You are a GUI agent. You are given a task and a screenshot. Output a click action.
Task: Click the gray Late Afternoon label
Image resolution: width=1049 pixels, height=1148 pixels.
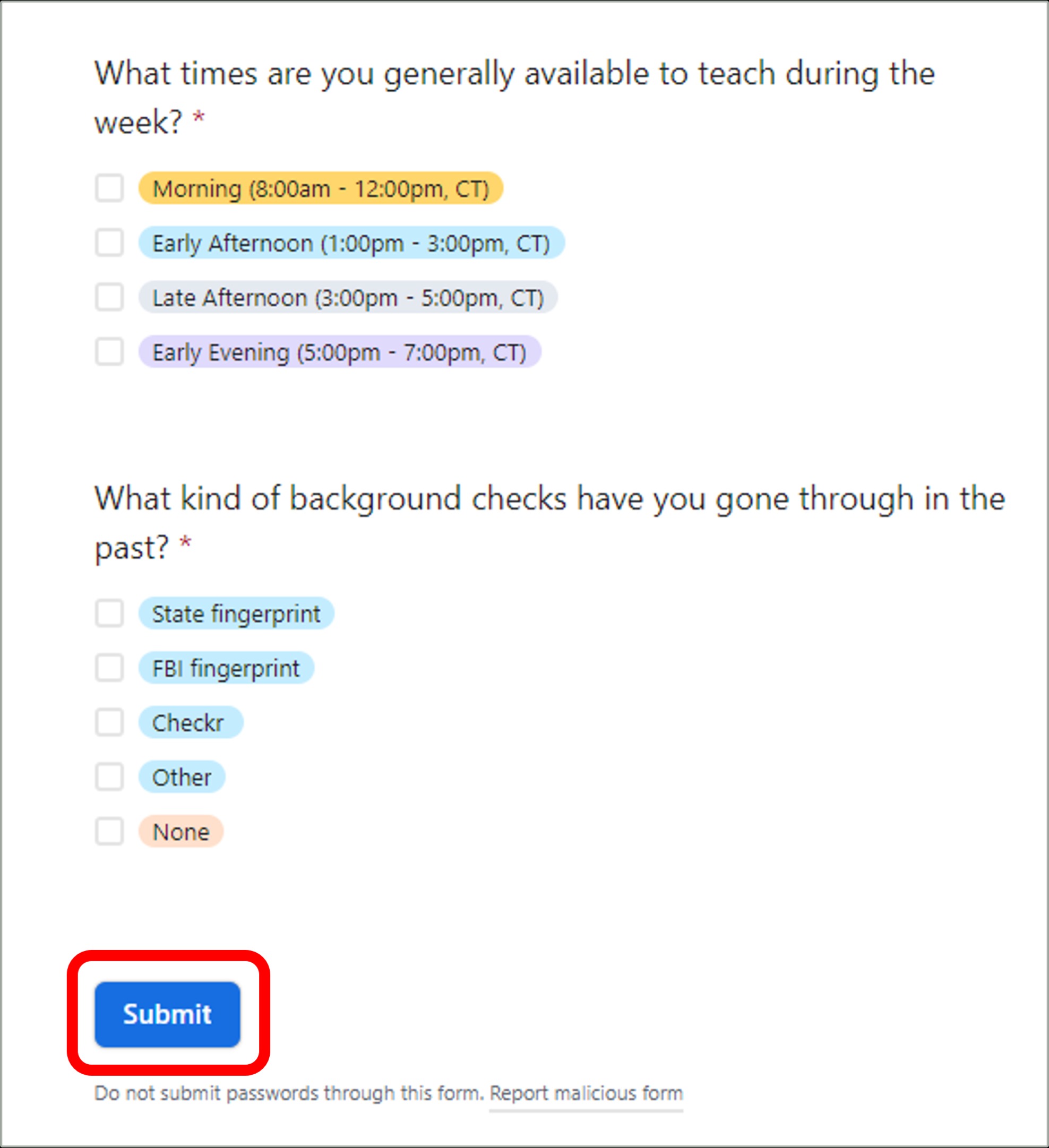pos(348,297)
